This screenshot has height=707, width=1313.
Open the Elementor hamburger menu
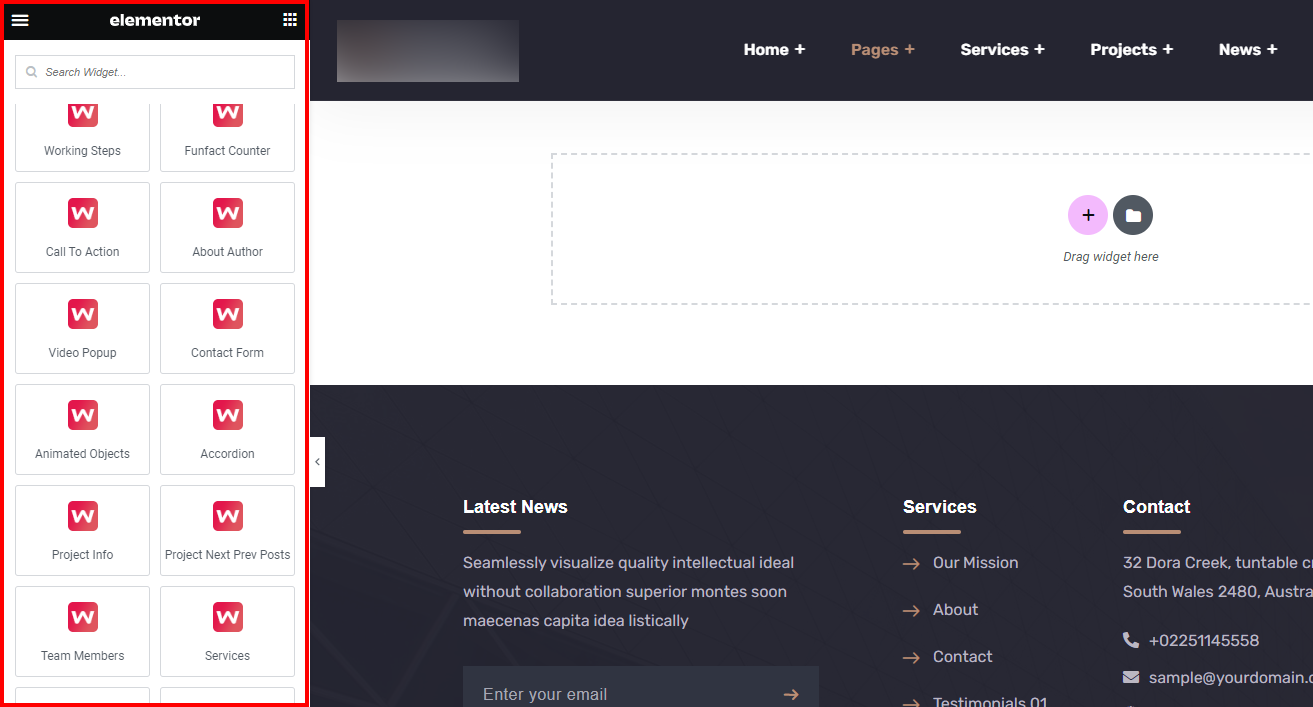(x=20, y=20)
